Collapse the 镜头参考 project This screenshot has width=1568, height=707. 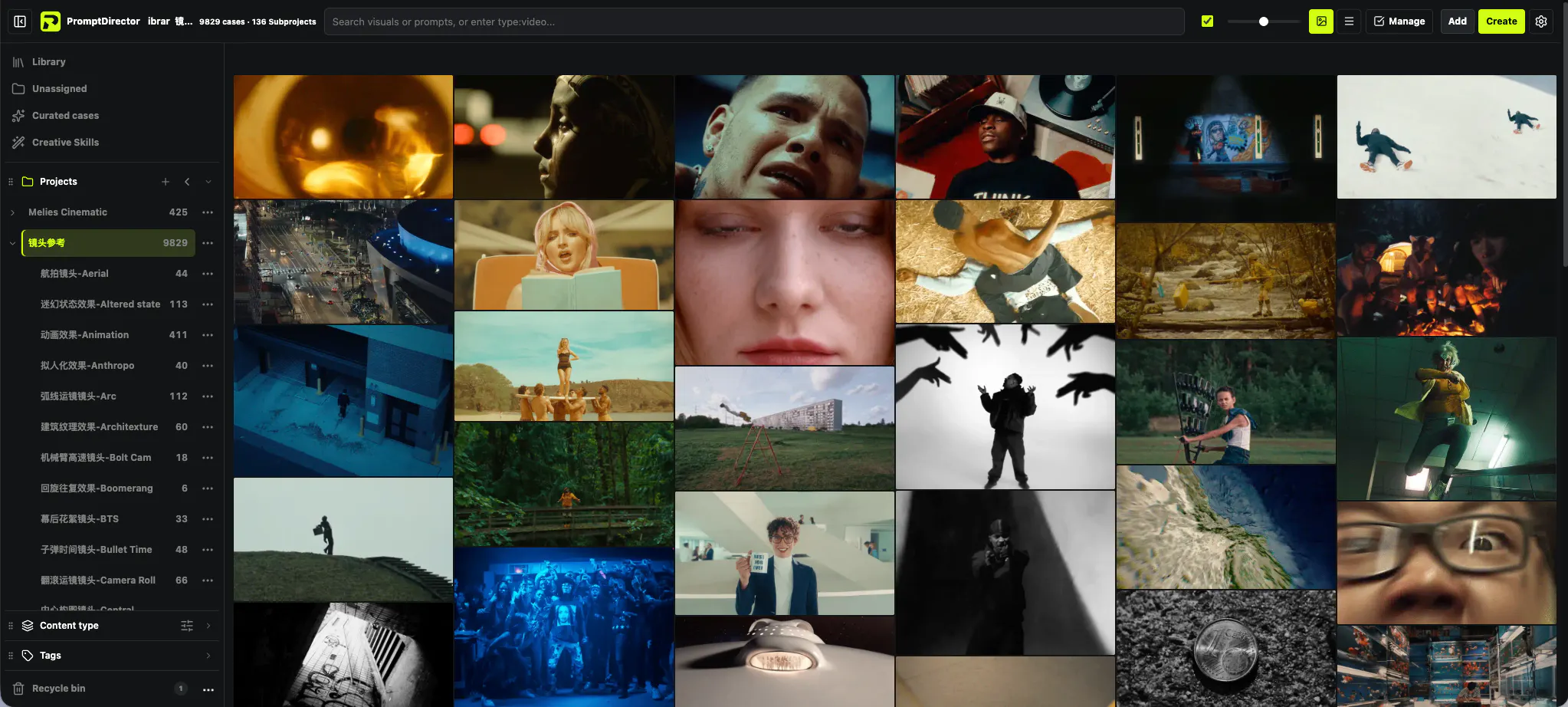12,243
